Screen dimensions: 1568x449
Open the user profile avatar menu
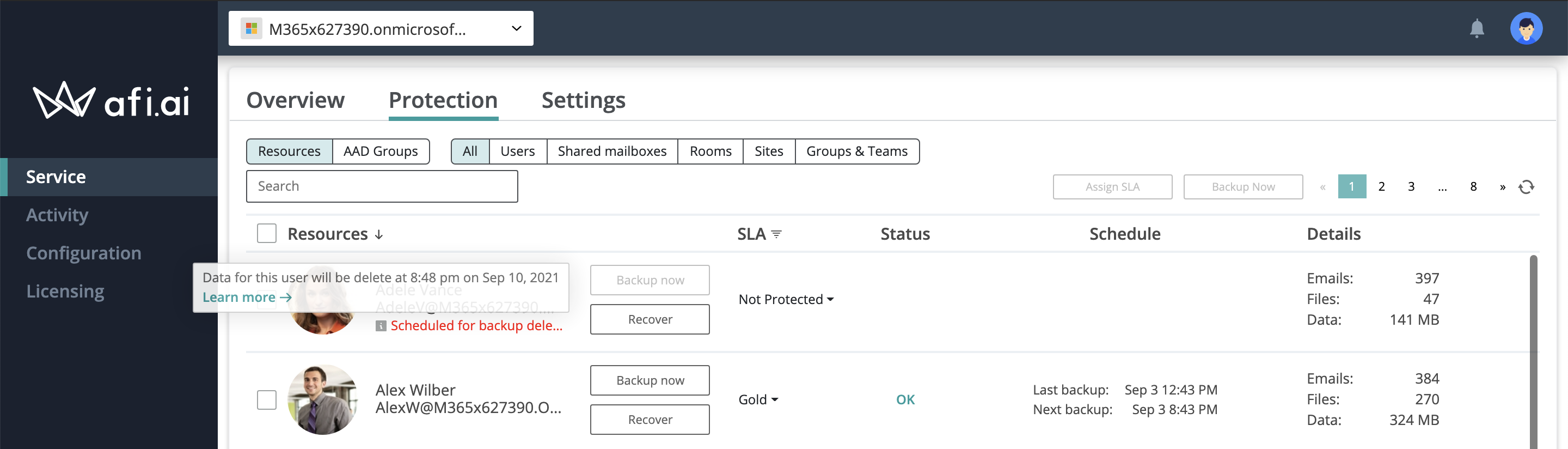click(x=1526, y=29)
